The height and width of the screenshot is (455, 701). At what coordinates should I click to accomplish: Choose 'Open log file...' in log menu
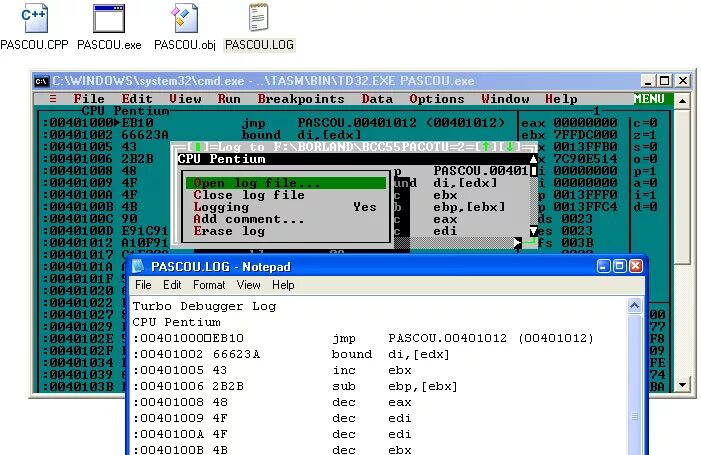(x=286, y=183)
